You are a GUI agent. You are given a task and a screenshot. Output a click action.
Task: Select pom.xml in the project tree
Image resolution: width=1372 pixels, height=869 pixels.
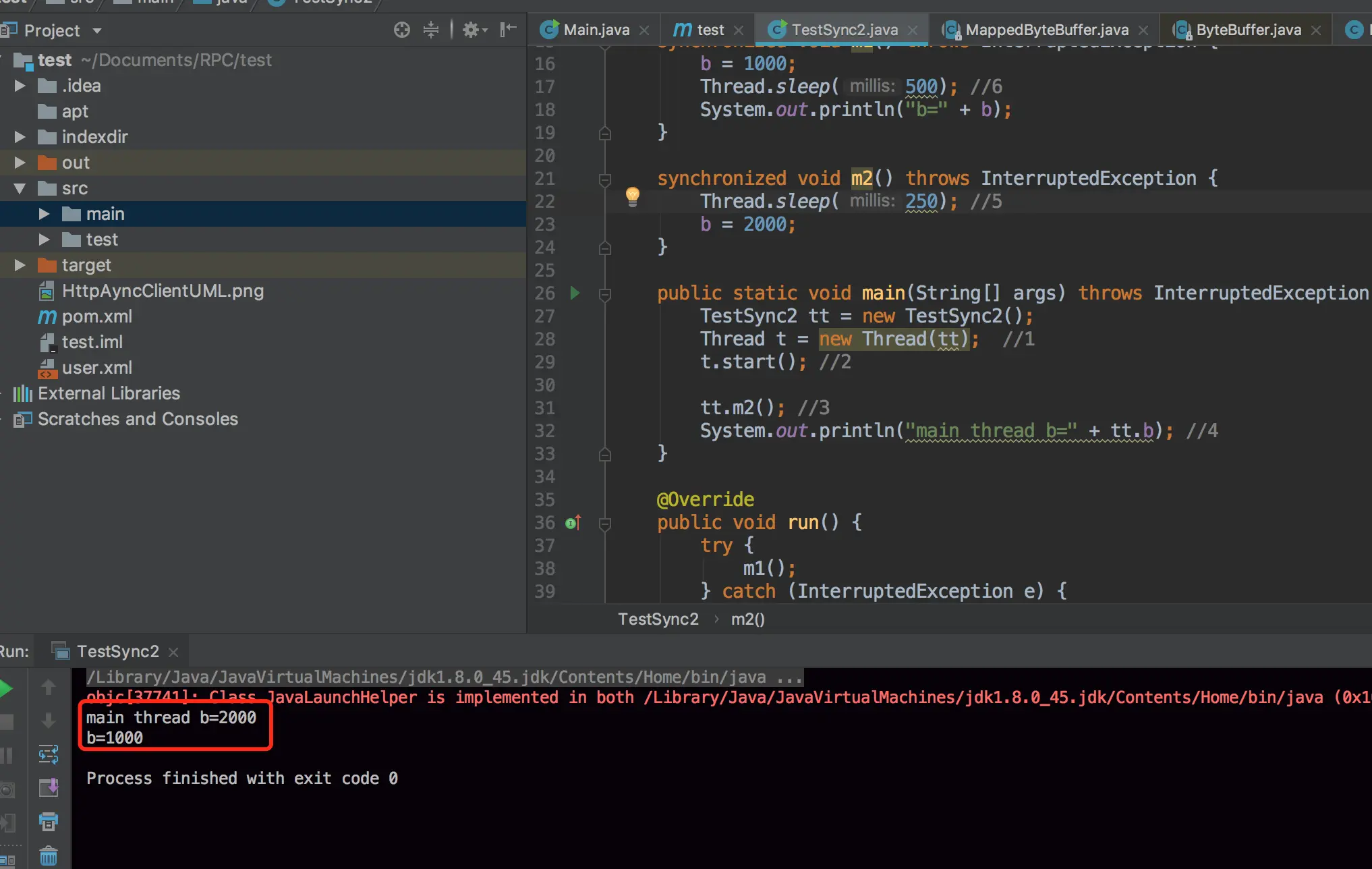(x=96, y=316)
